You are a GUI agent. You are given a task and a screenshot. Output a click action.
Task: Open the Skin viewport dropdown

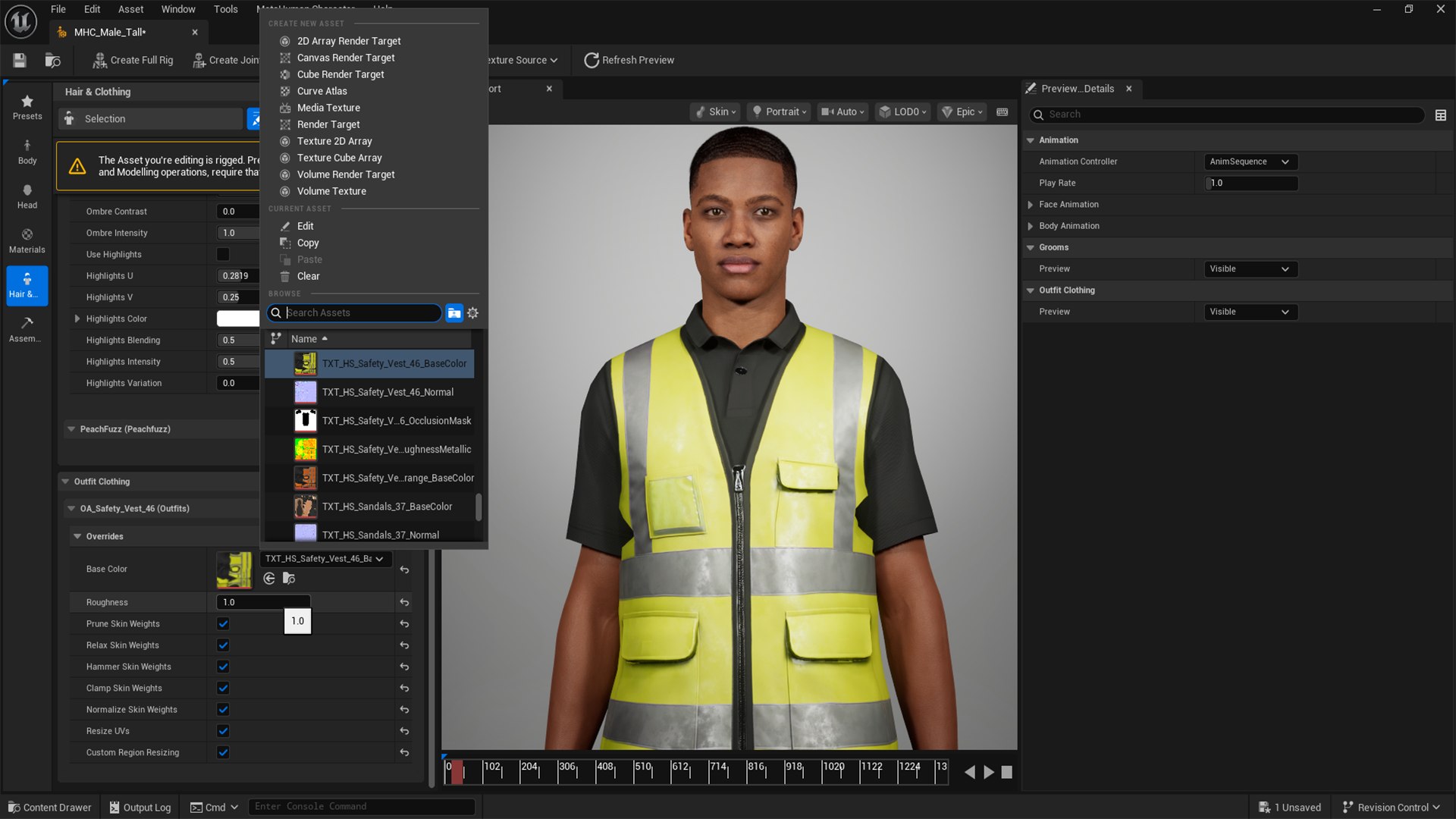coord(715,112)
